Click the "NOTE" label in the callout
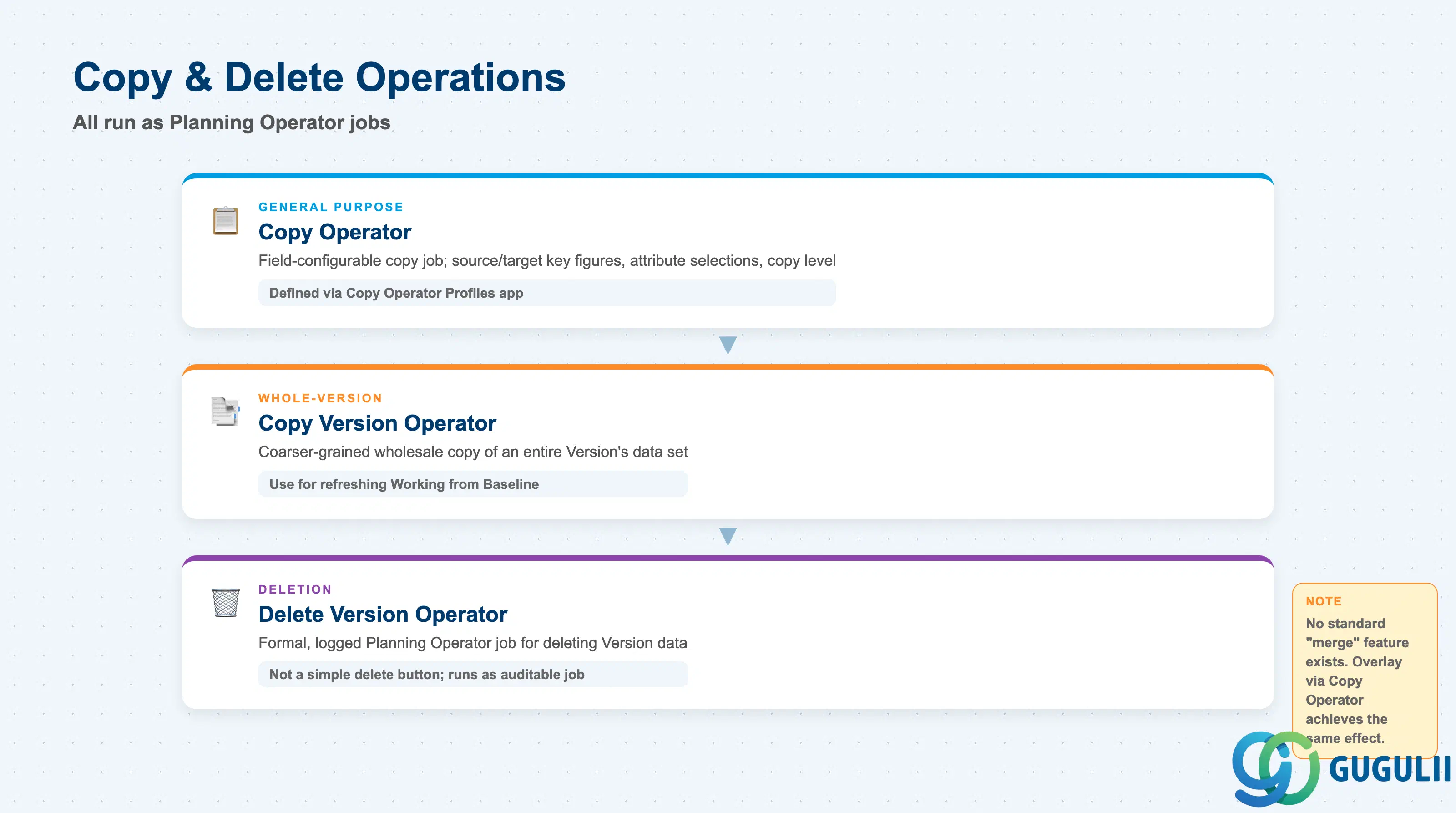The width and height of the screenshot is (1456, 813). [1324, 601]
